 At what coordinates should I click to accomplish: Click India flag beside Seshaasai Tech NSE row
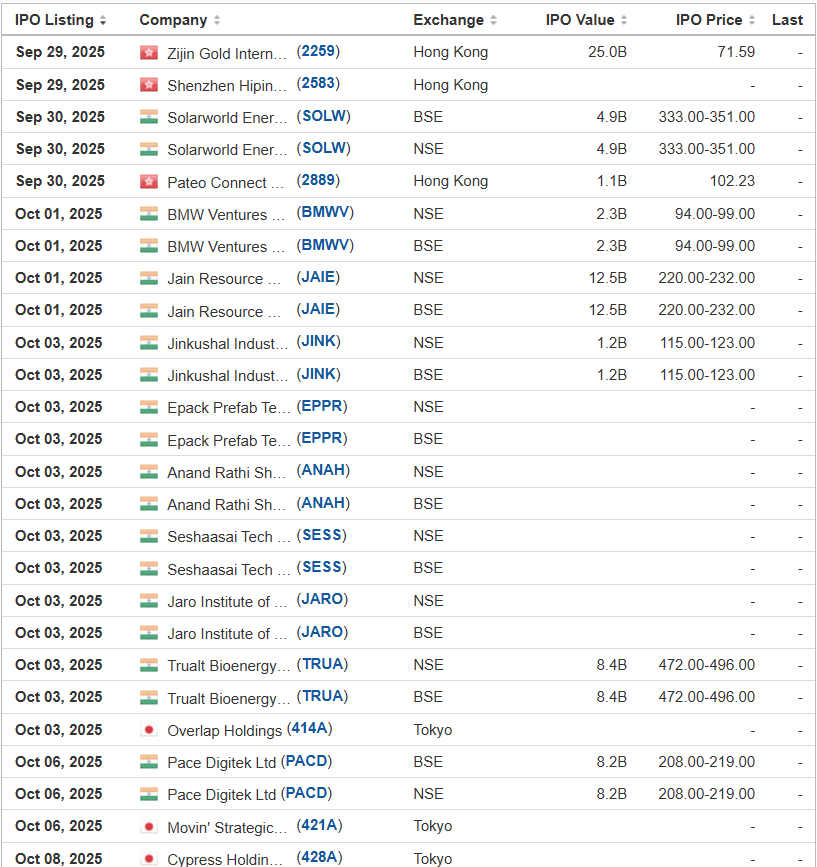[149, 536]
